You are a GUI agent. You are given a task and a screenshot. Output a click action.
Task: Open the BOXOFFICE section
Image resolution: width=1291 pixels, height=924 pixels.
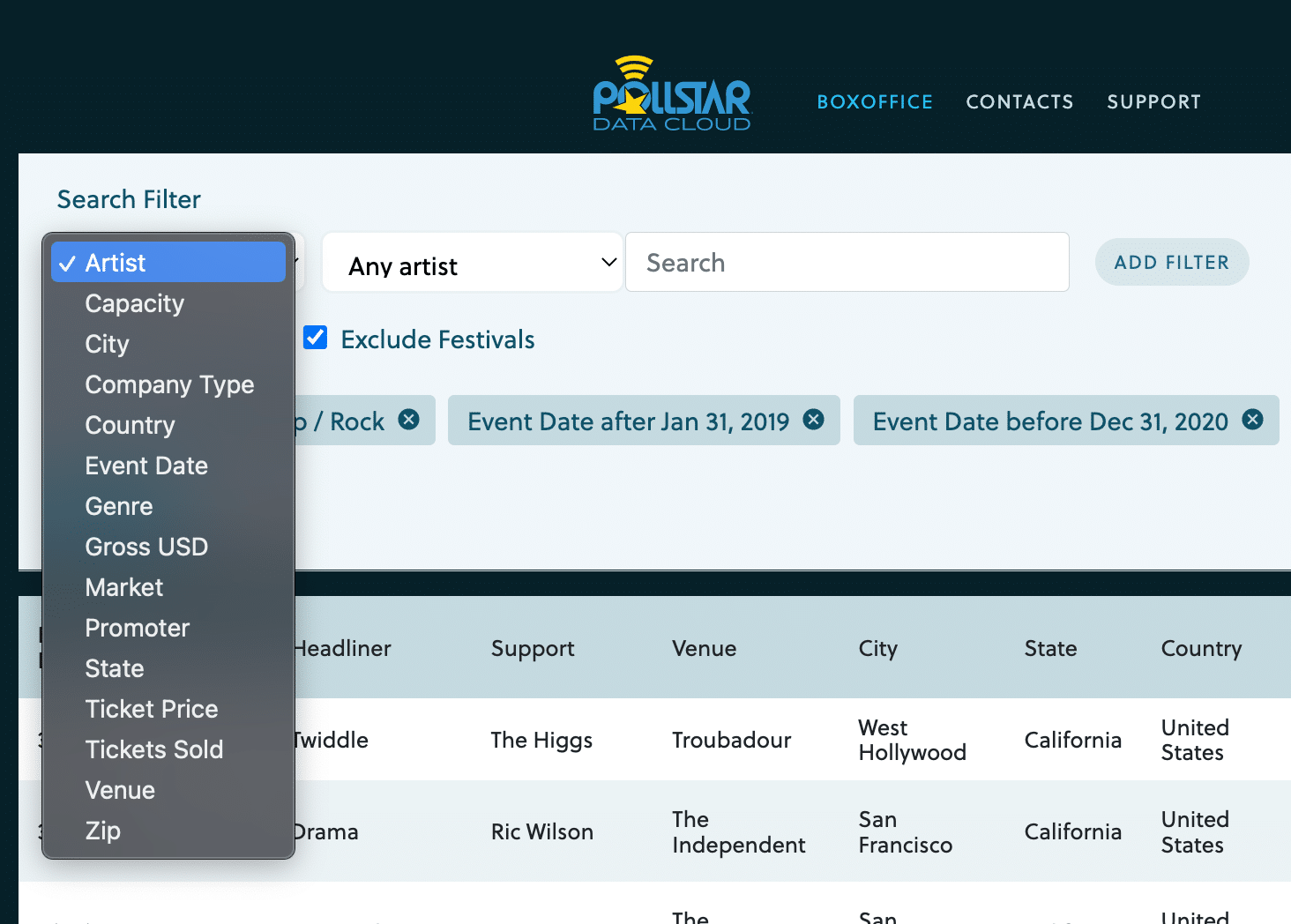[874, 101]
